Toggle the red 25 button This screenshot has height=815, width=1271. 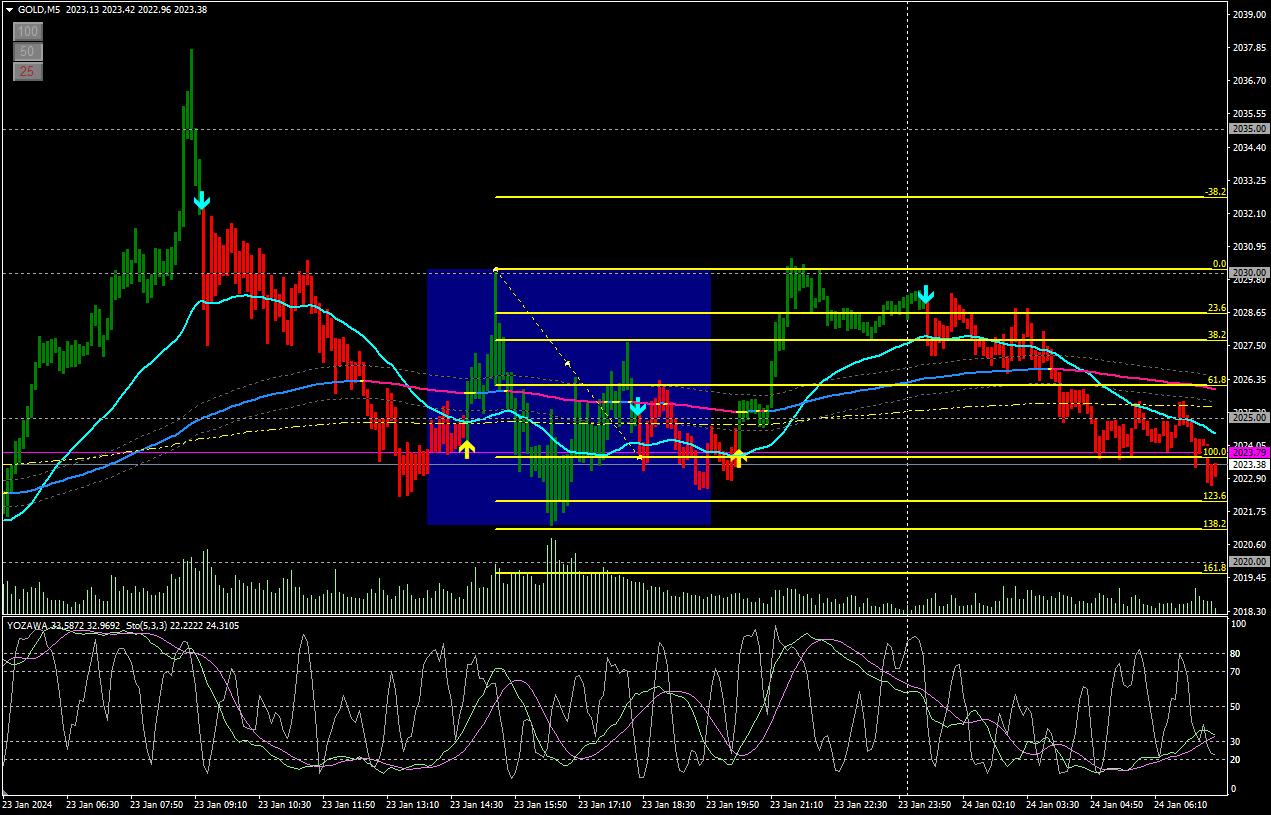[x=27, y=71]
